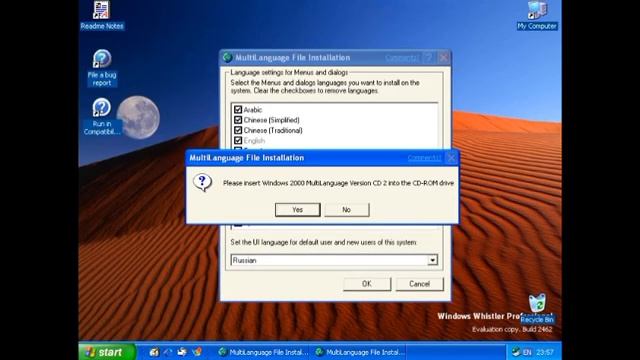Click the fourth Quick Launch icon
Image resolution: width=640 pixels, height=360 pixels.
pos(197,352)
